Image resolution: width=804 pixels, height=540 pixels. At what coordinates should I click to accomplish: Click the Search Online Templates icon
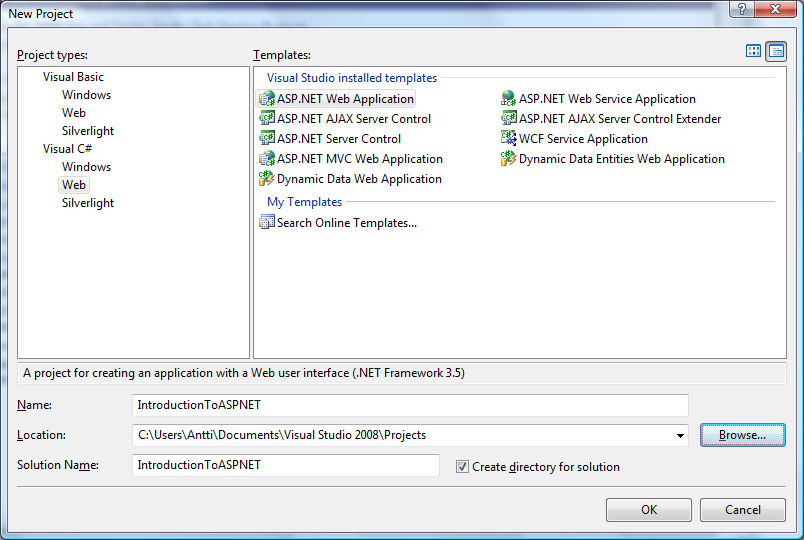coord(267,223)
